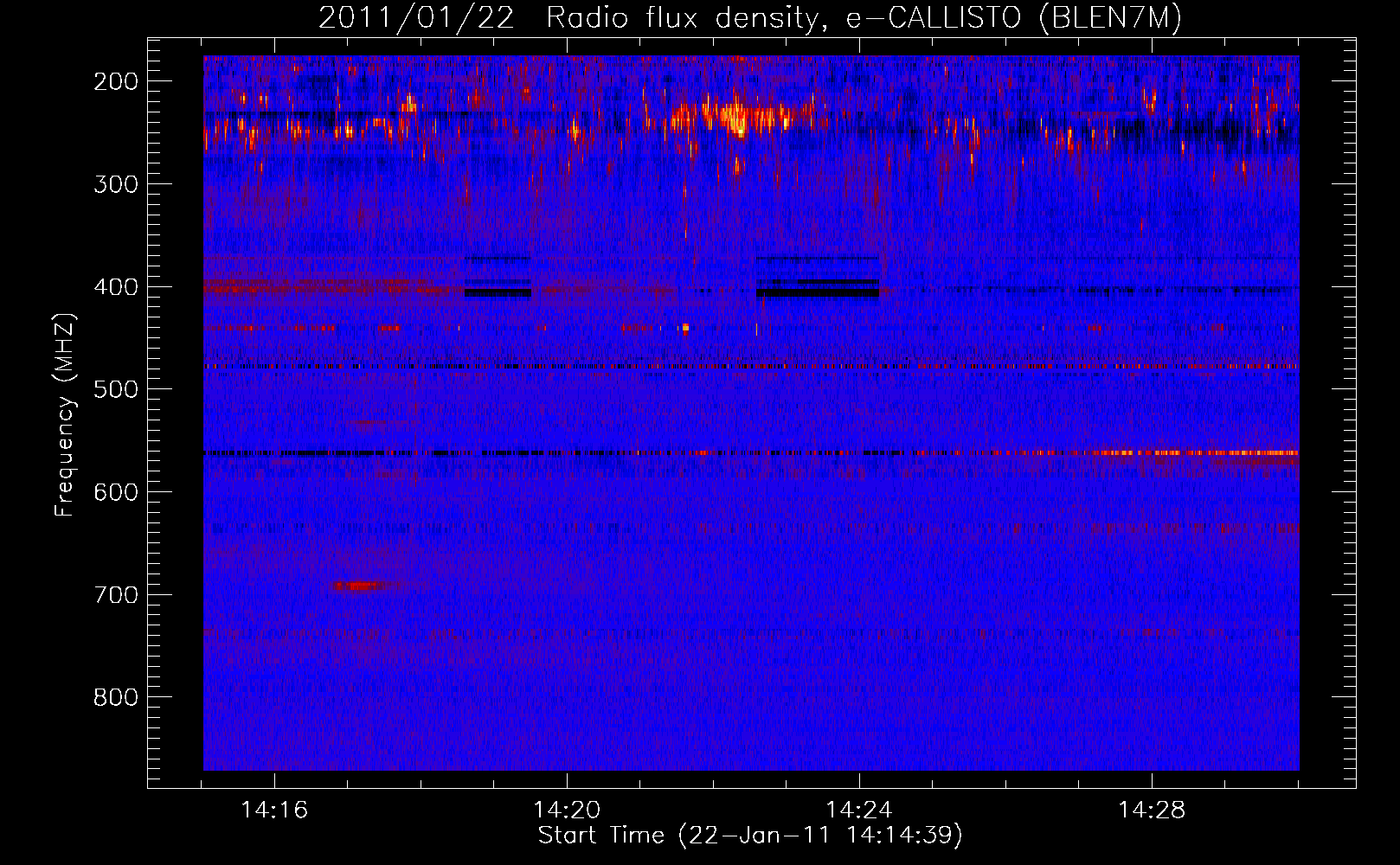Screen dimensions: 1400x865
Task: Click the 500 frequency tick label
Action: [115, 389]
